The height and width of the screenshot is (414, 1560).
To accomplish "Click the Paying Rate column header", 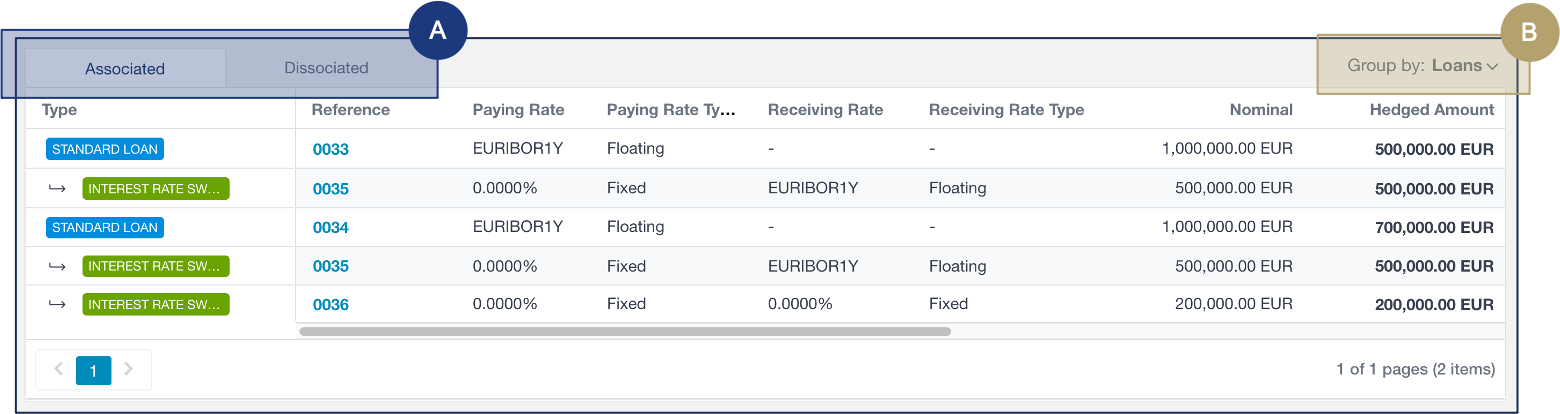I will (x=519, y=110).
